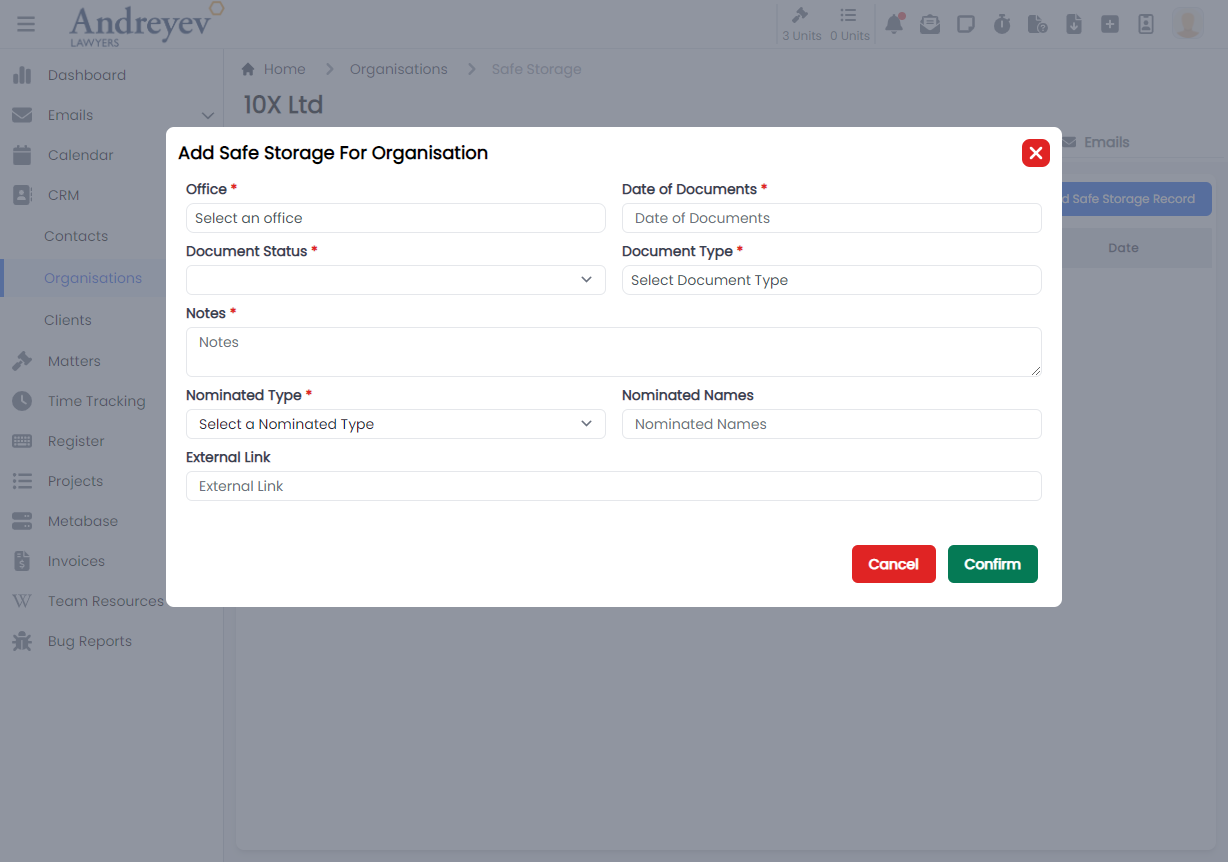The height and width of the screenshot is (862, 1228).
Task: Click the open envelope mail icon
Action: pos(930,25)
